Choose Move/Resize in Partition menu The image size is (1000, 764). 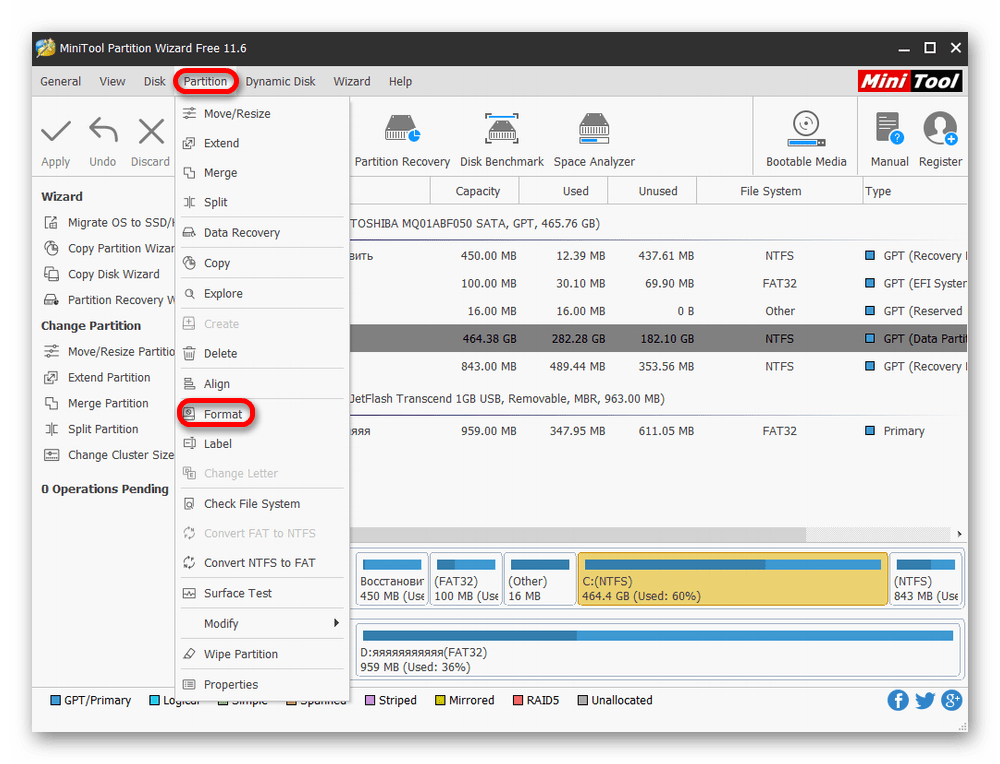(262, 114)
